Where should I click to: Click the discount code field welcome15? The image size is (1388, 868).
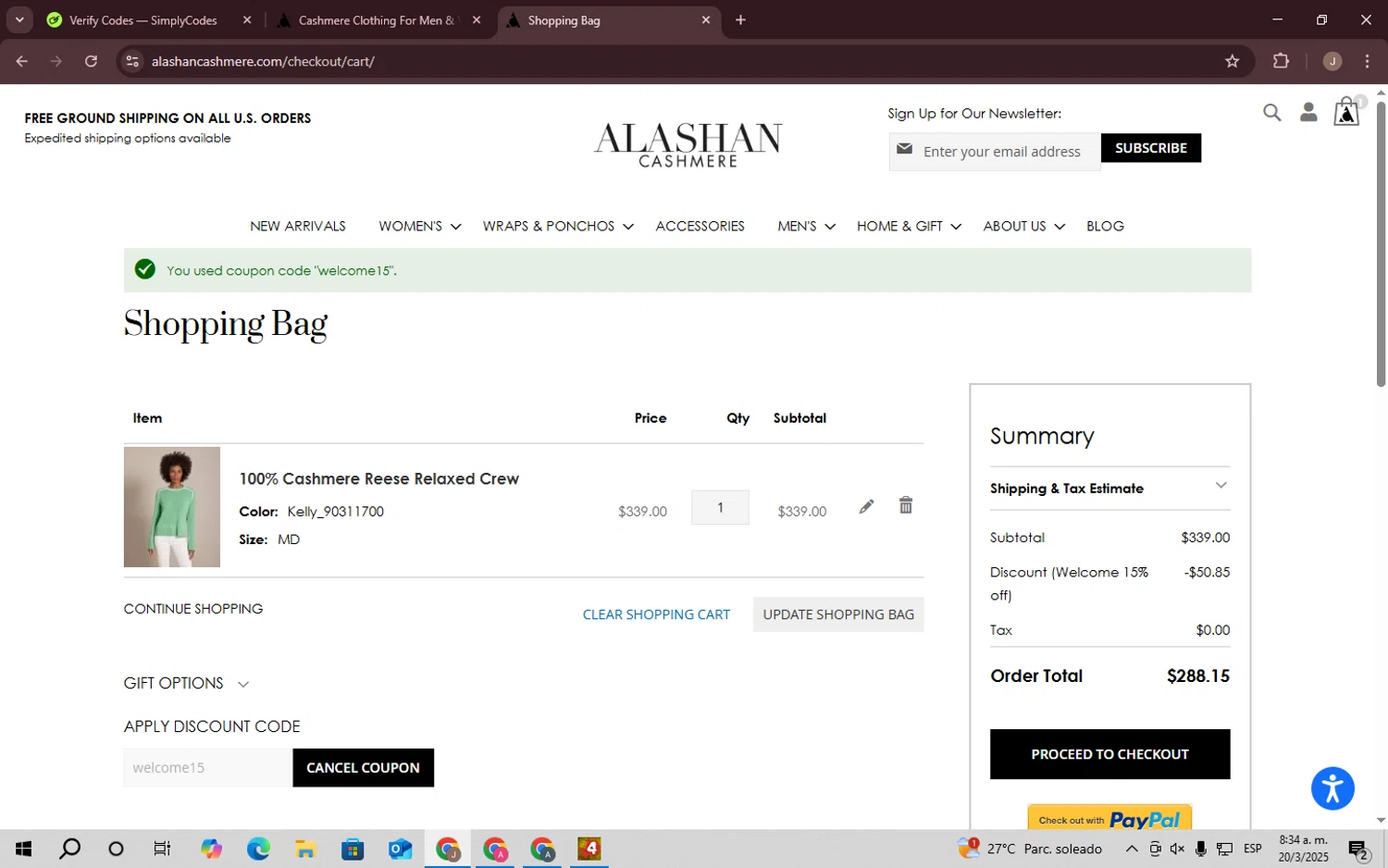click(208, 768)
